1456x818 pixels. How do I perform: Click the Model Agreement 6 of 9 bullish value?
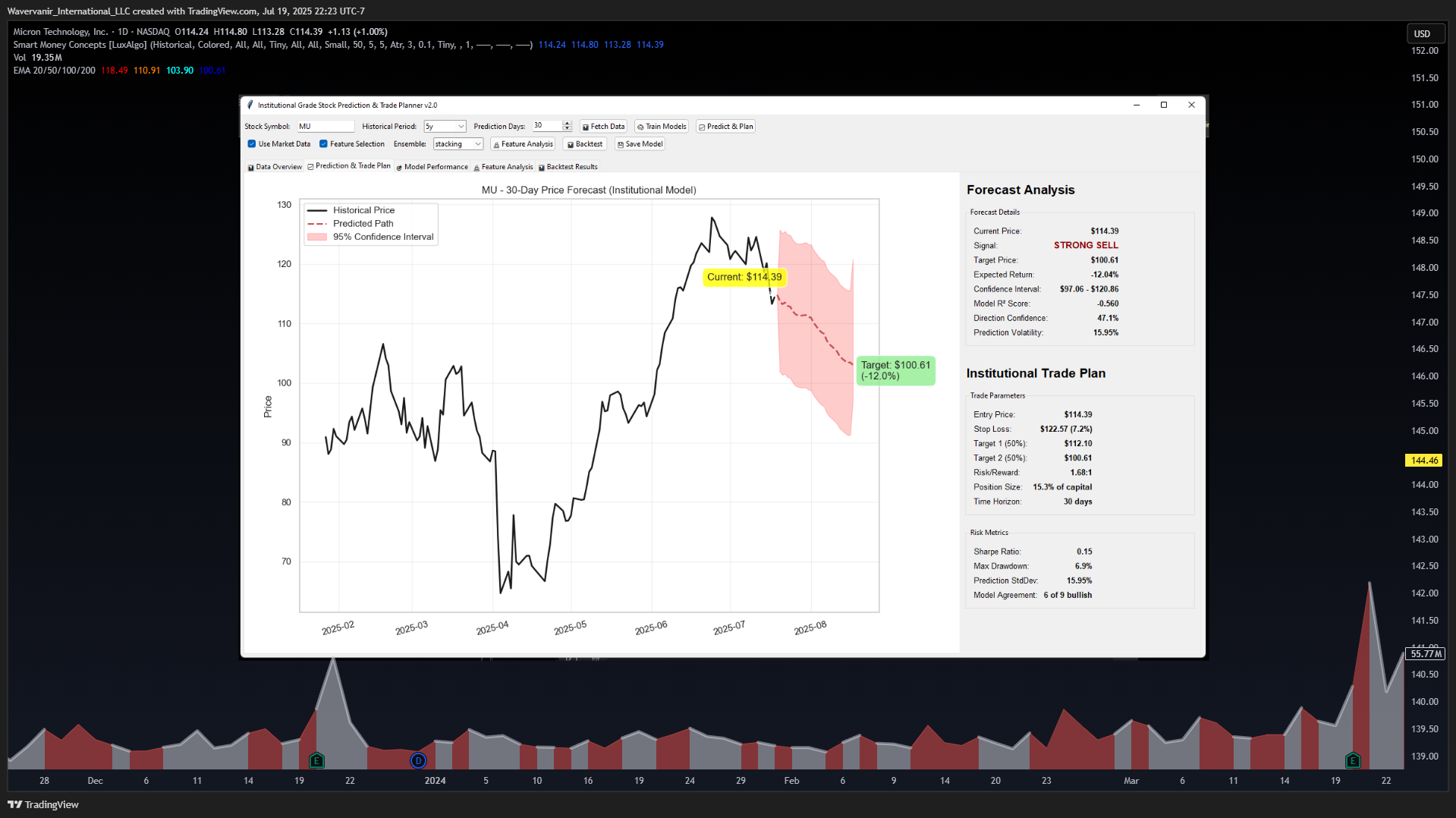(1068, 595)
